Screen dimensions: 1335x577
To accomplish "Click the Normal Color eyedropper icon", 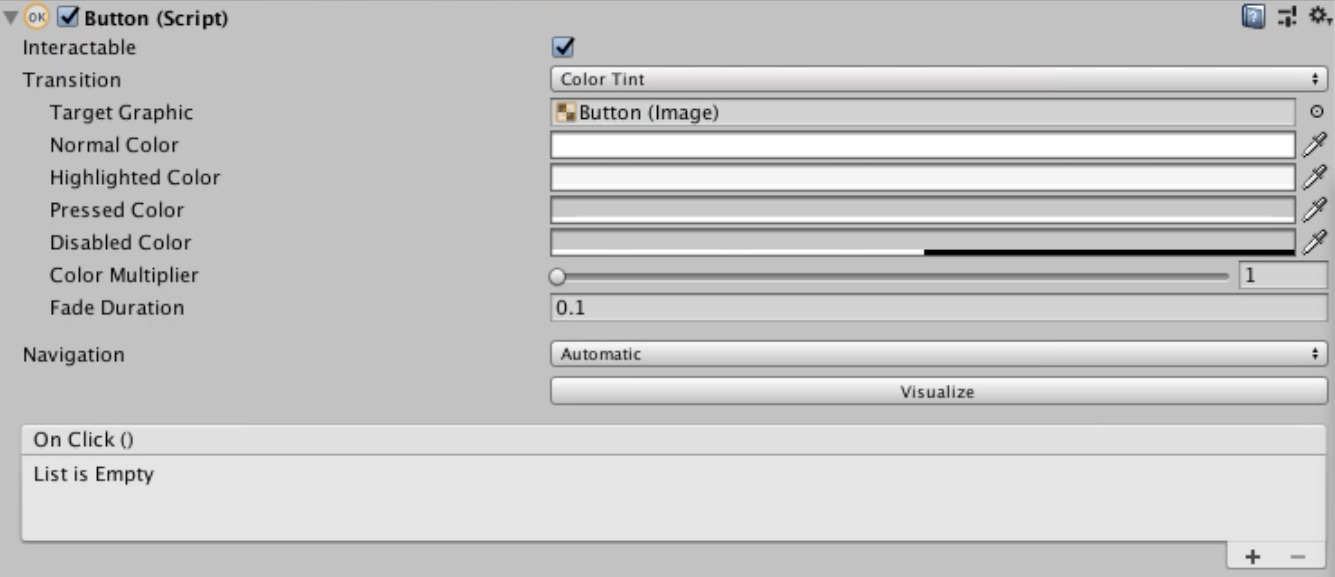I will tap(1315, 145).
